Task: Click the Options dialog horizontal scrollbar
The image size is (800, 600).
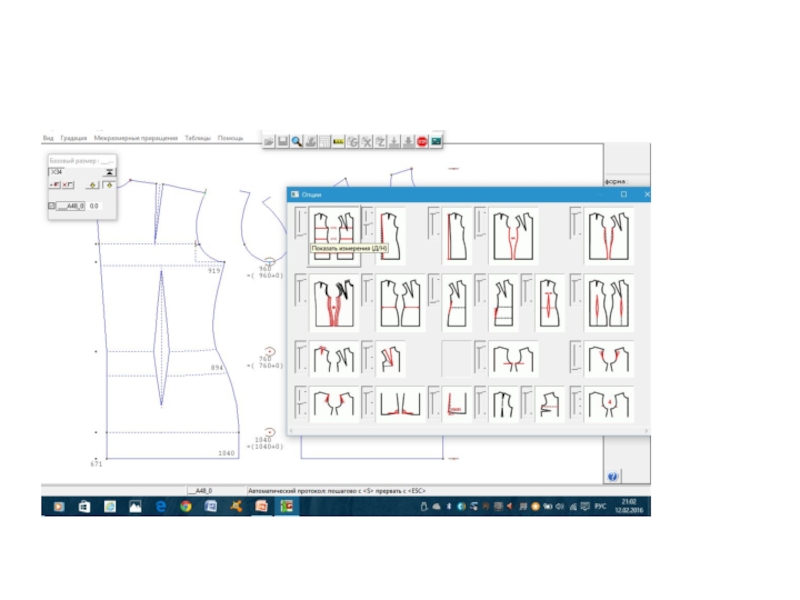Action: (468, 431)
